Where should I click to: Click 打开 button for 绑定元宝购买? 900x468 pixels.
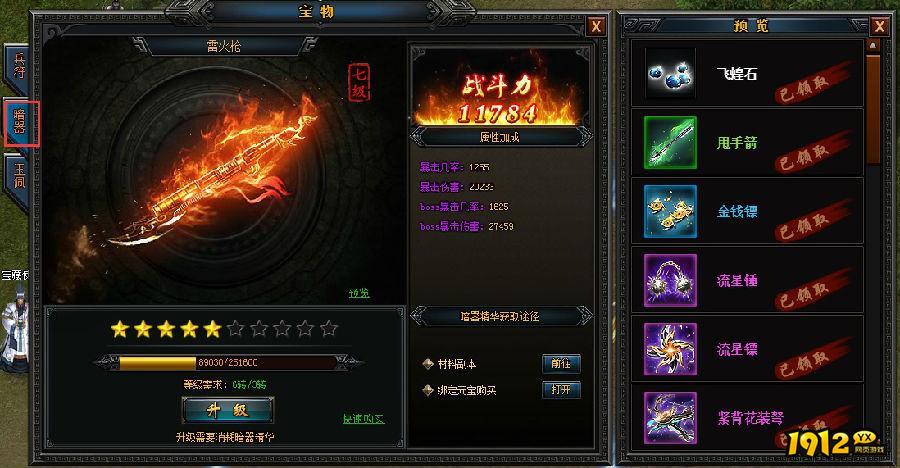(x=561, y=389)
